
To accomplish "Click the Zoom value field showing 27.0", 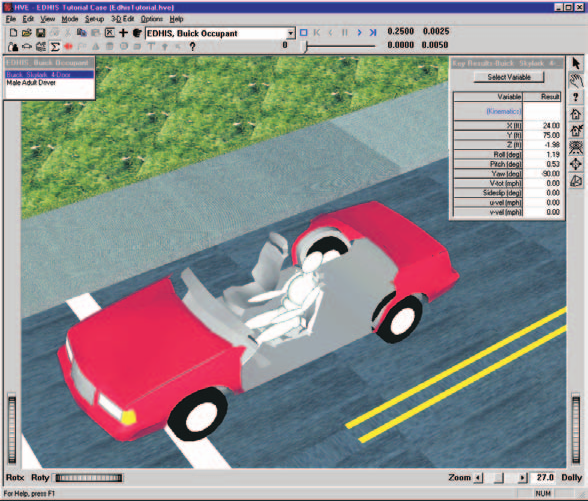I will pos(544,478).
